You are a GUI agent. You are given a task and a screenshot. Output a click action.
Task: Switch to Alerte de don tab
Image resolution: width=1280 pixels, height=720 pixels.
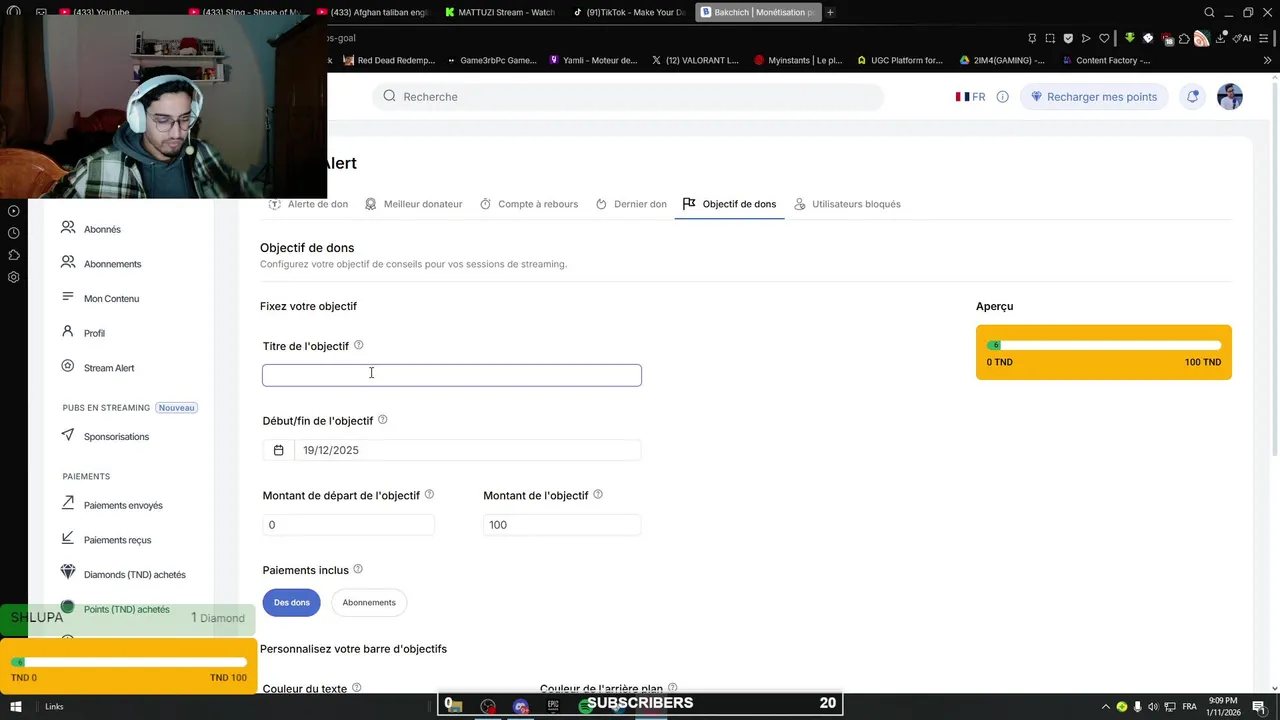tap(309, 204)
